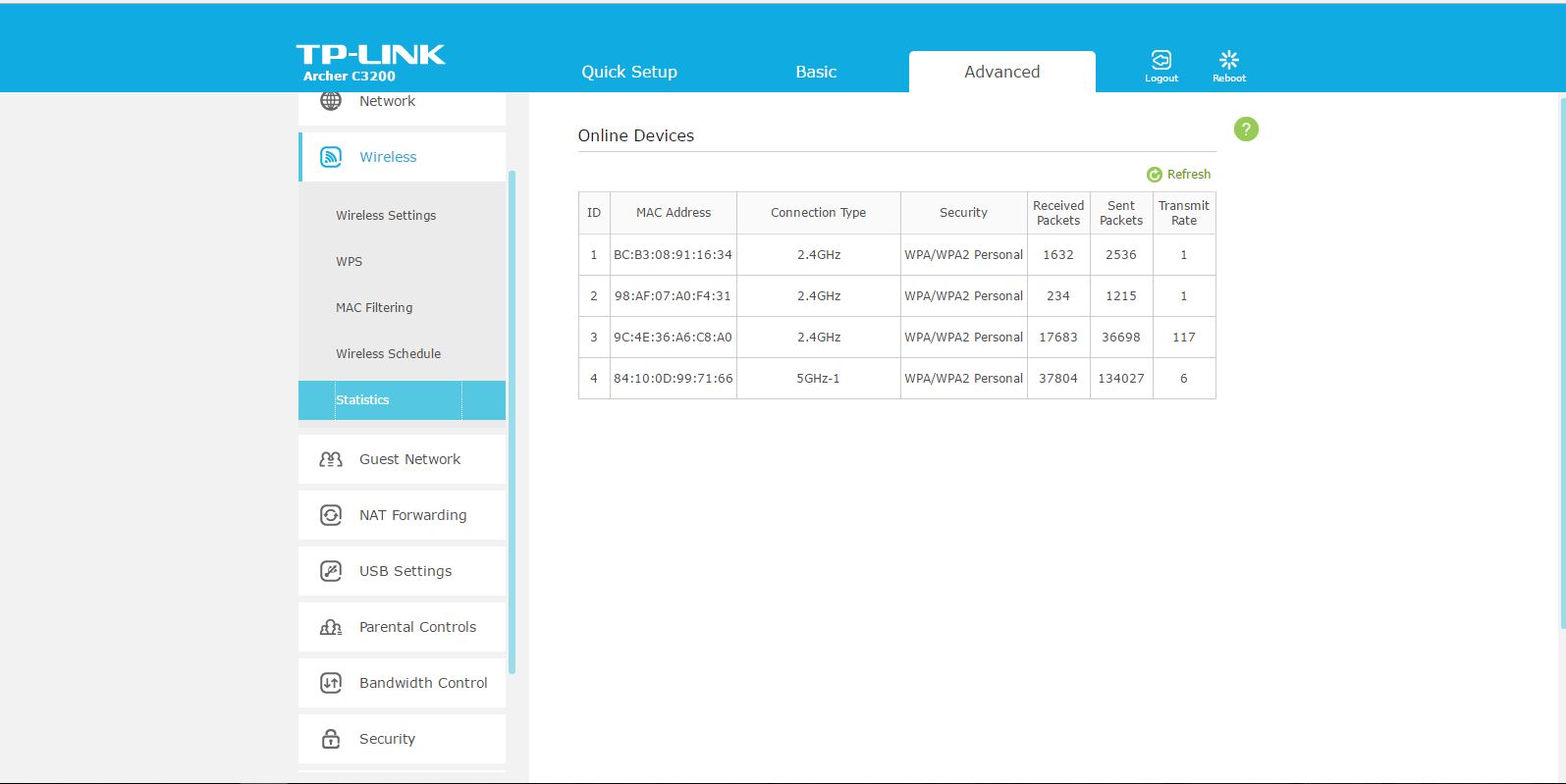Screen dimensions: 1566x784
Task: Click received packets value 1632
Action: point(1058,255)
